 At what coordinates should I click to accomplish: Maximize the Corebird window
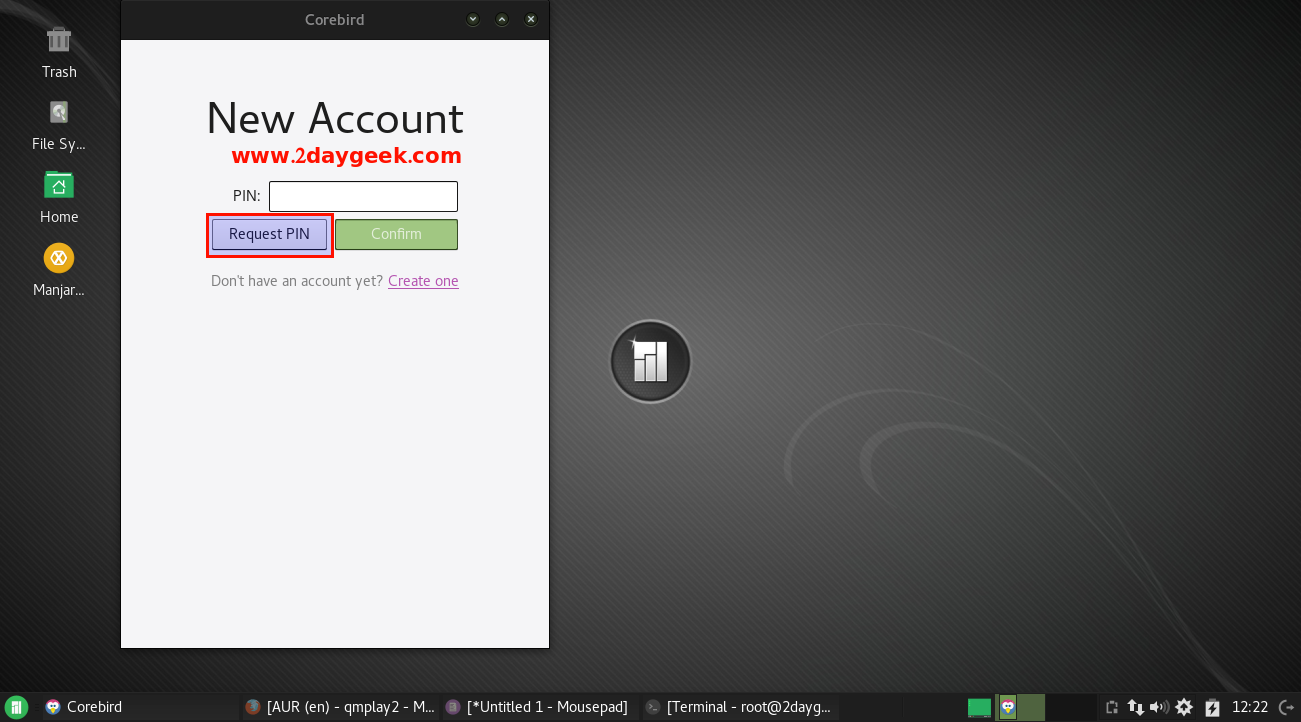pyautogui.click(x=502, y=19)
